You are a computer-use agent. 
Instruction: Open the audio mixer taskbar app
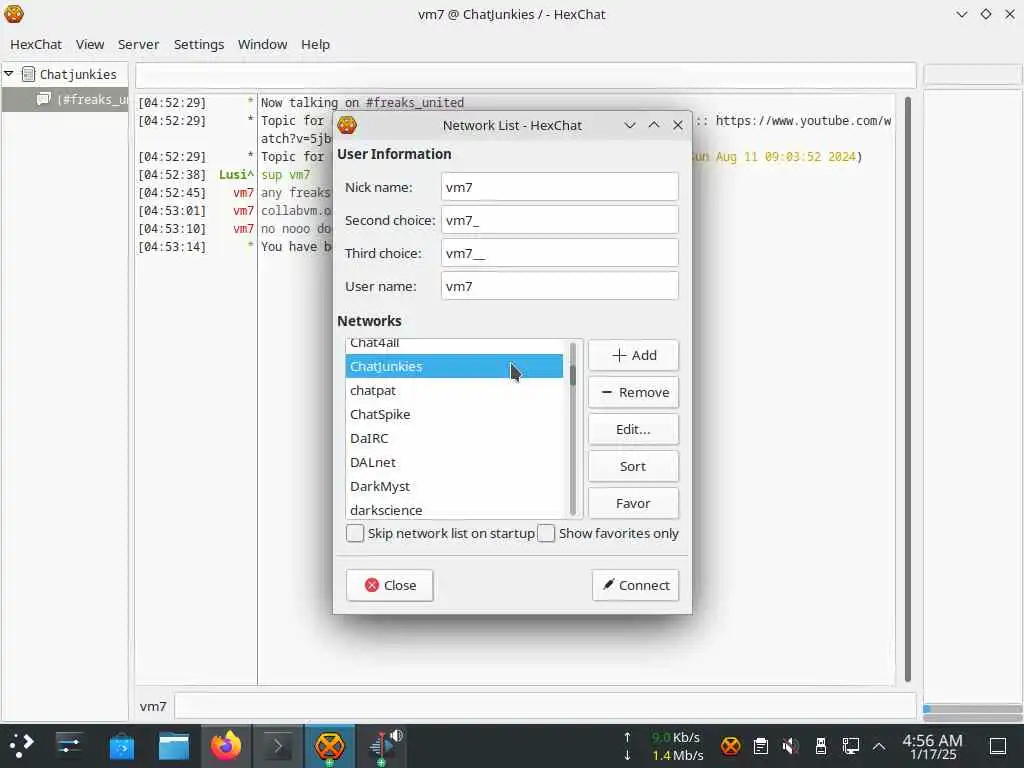pyautogui.click(x=384, y=745)
